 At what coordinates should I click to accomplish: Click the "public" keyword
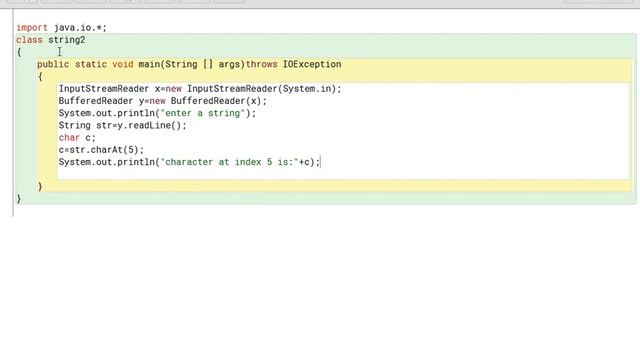pyautogui.click(x=53, y=64)
